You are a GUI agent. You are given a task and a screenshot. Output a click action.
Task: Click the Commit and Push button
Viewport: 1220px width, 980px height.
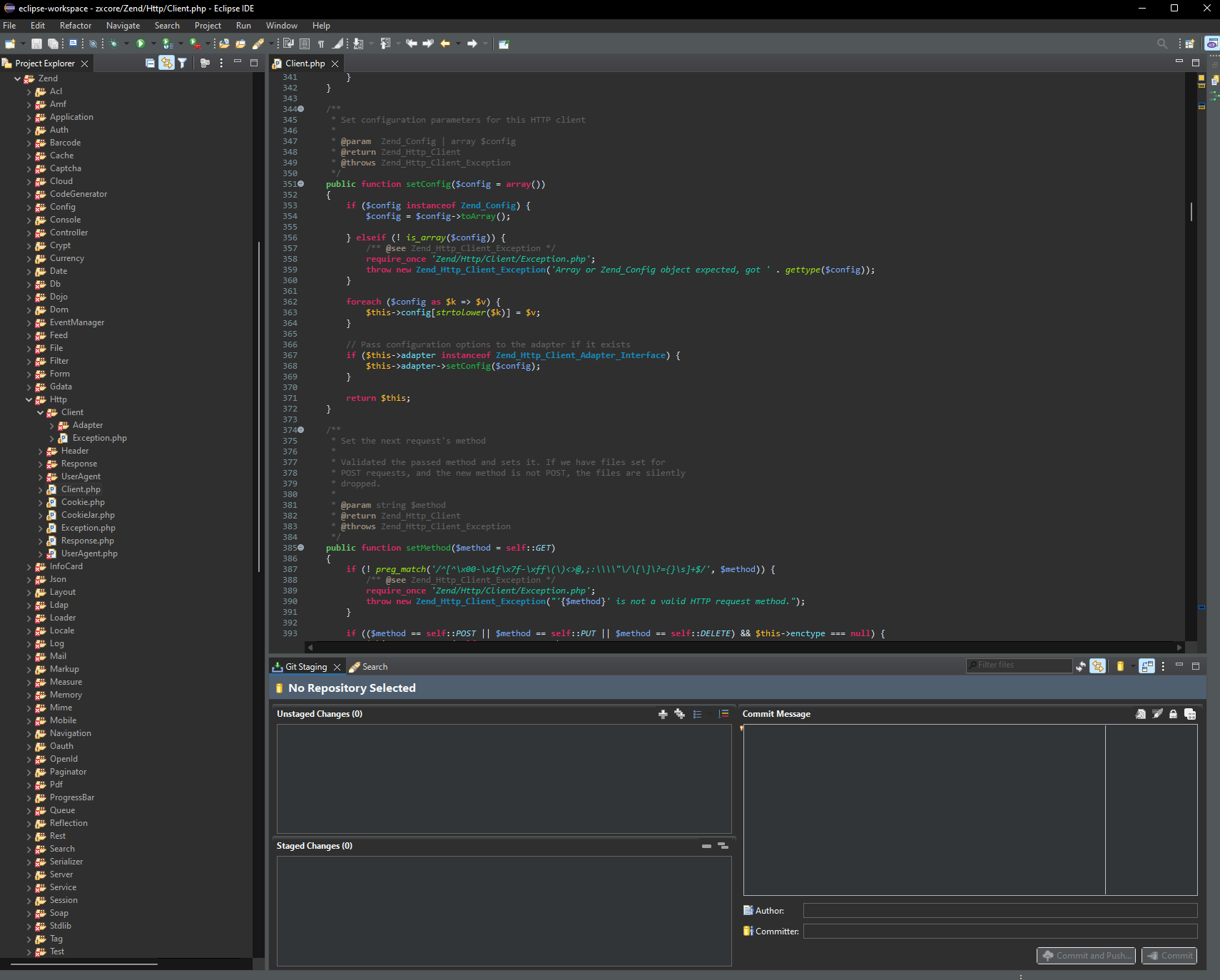pos(1087,956)
